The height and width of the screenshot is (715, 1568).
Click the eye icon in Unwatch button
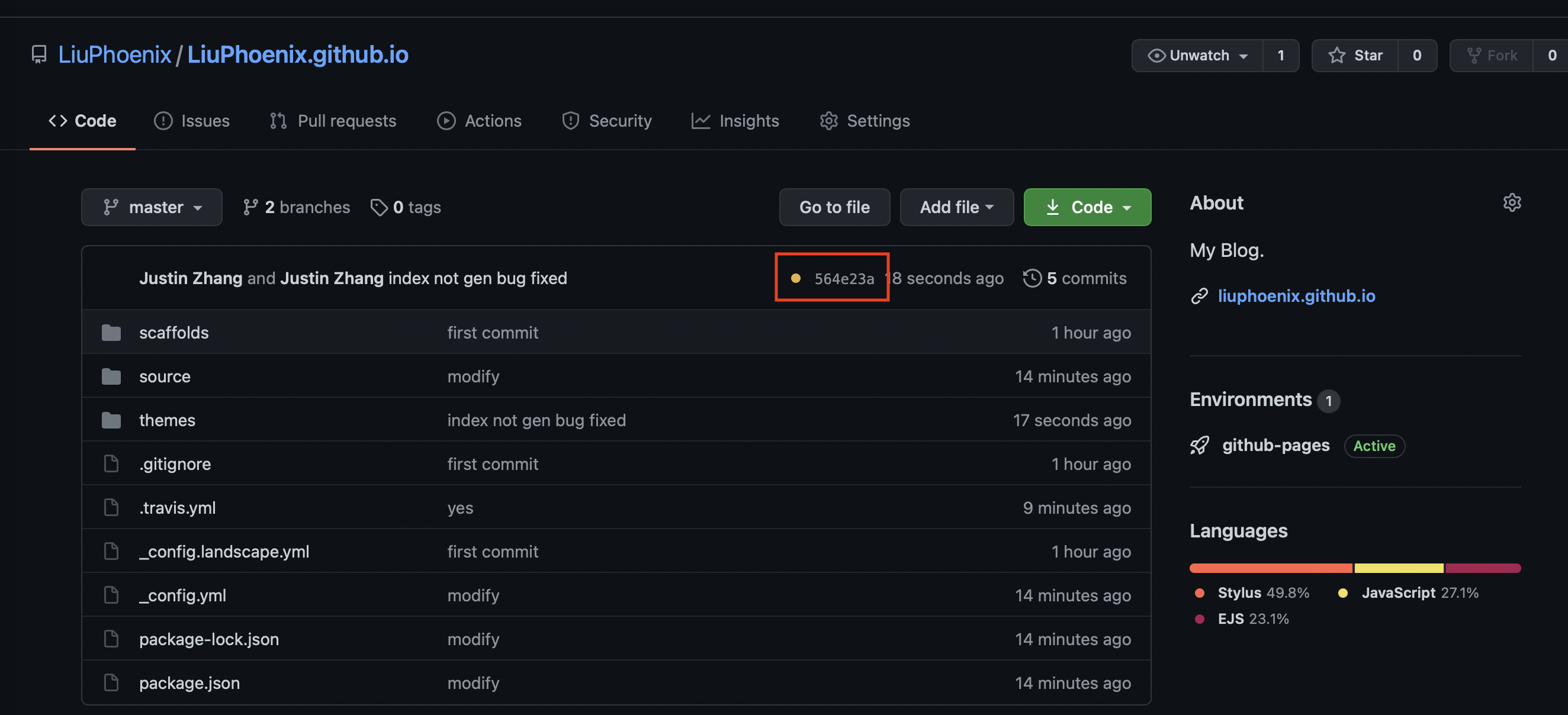(x=1156, y=56)
